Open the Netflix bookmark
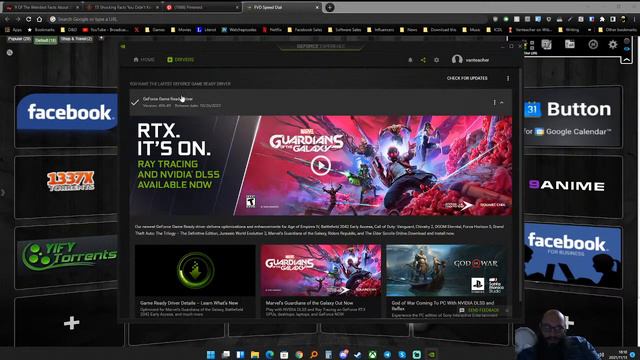The height and width of the screenshot is (360, 640). [272, 30]
